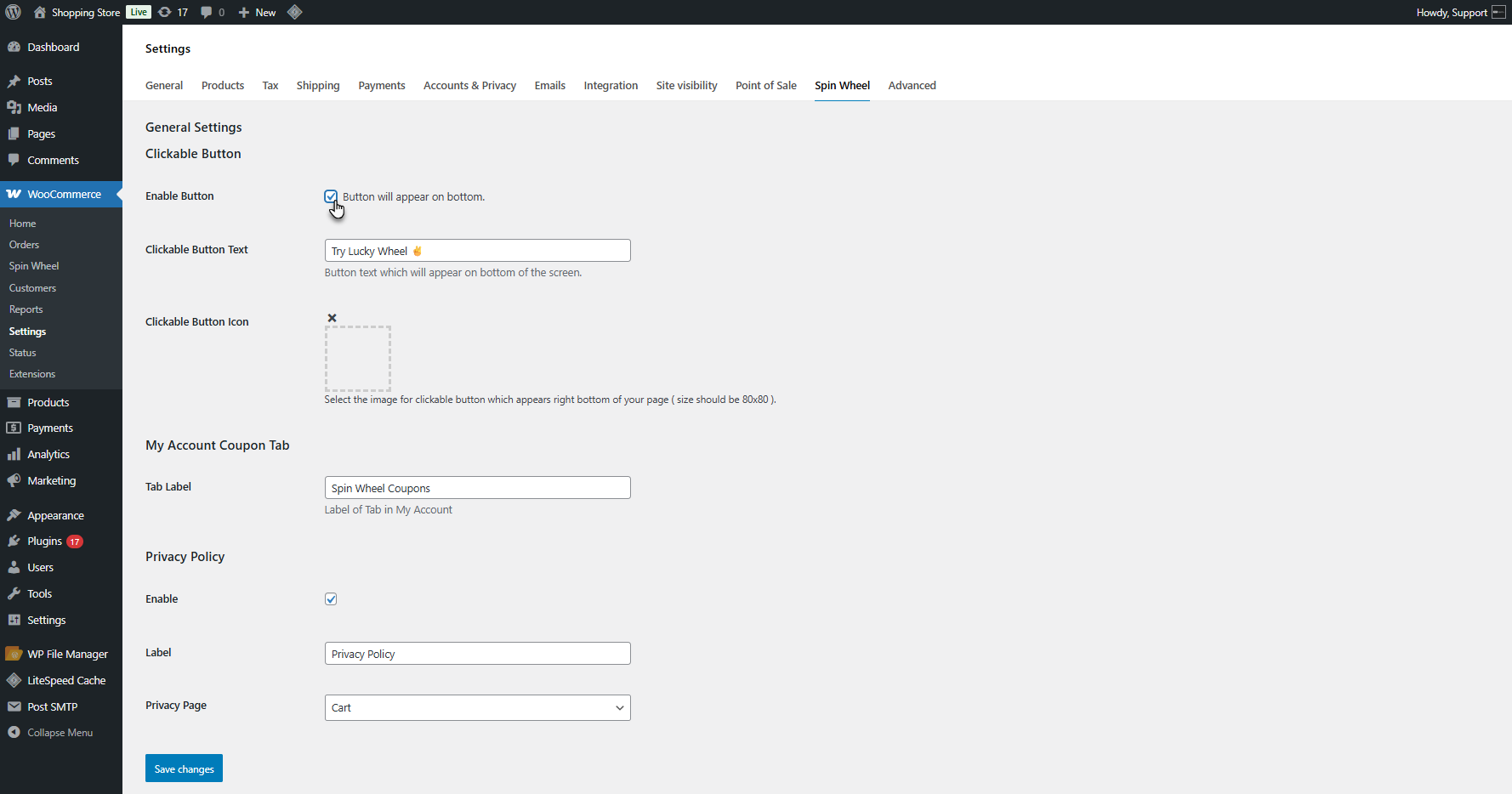Toggle the Enable Button checkbox
Screen dimensions: 1512x794
pyautogui.click(x=331, y=196)
